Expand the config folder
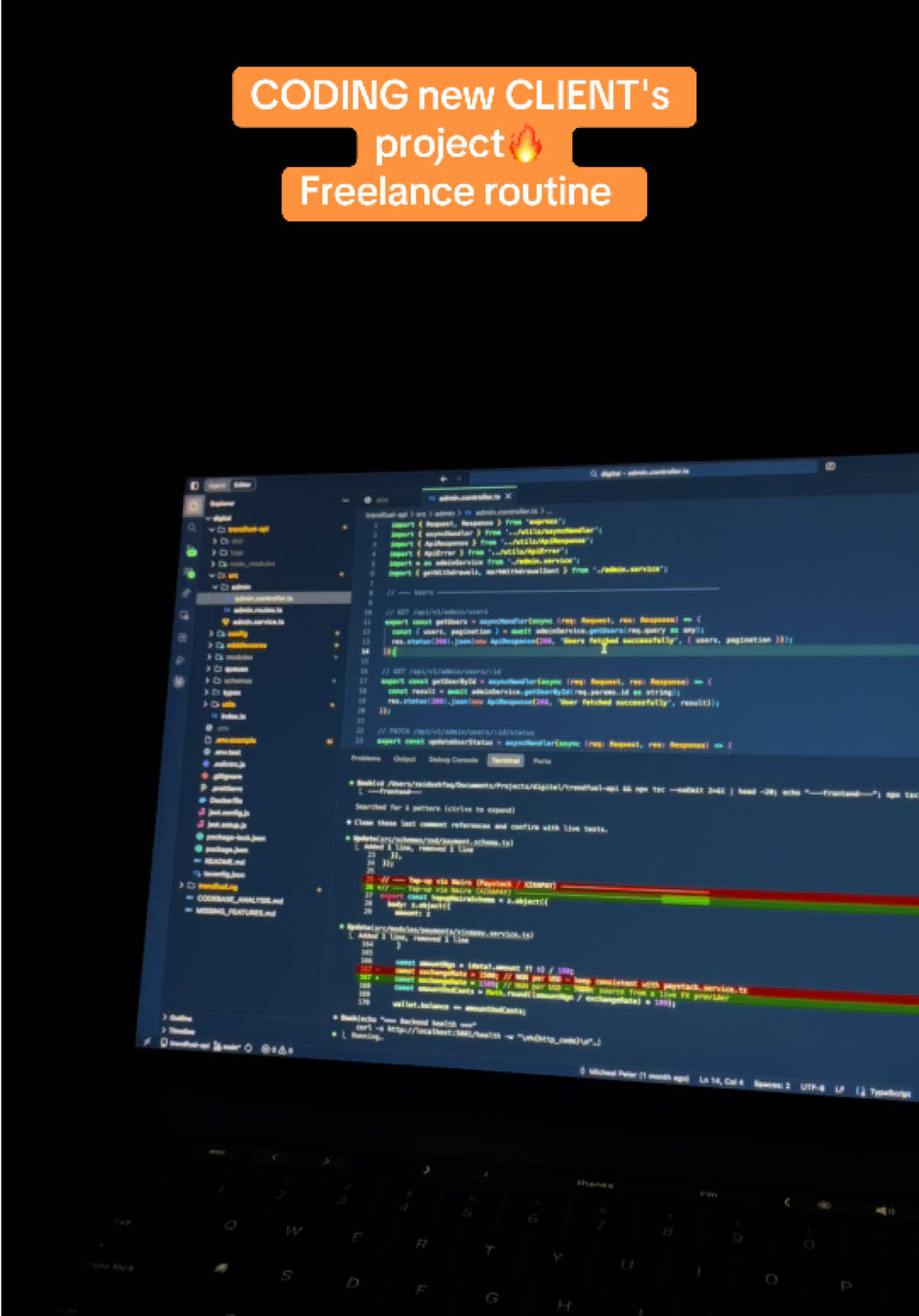Viewport: 919px width, 1316px height. (x=230, y=634)
